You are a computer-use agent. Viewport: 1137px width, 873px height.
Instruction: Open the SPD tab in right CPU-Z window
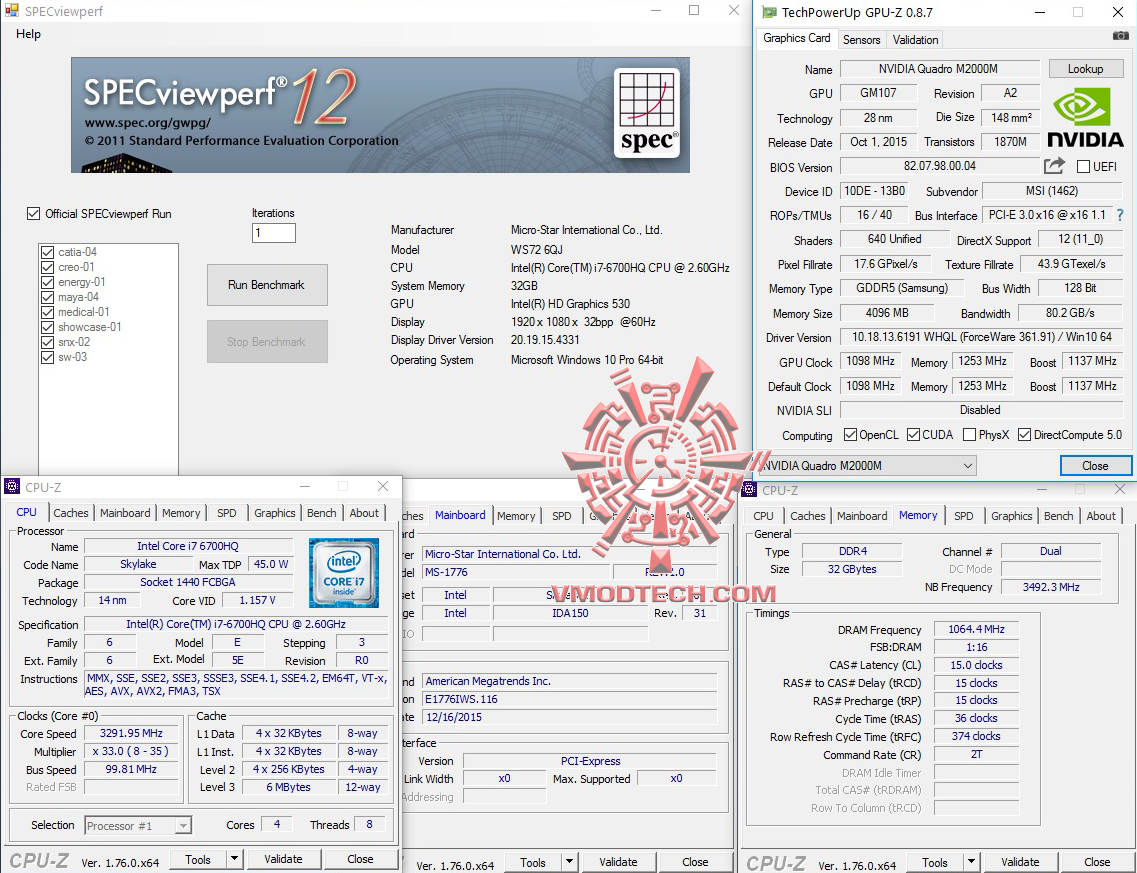tap(964, 516)
